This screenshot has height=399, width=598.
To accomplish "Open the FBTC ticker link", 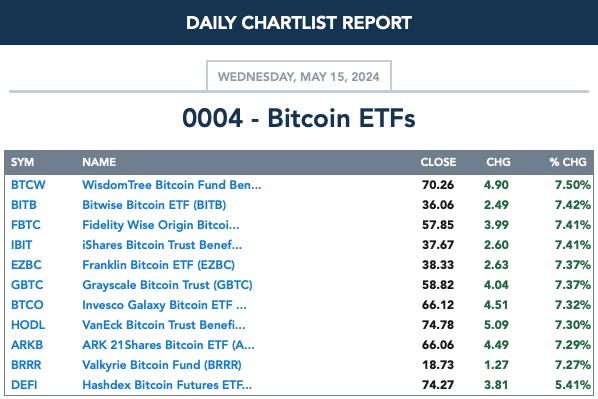I will (26, 225).
